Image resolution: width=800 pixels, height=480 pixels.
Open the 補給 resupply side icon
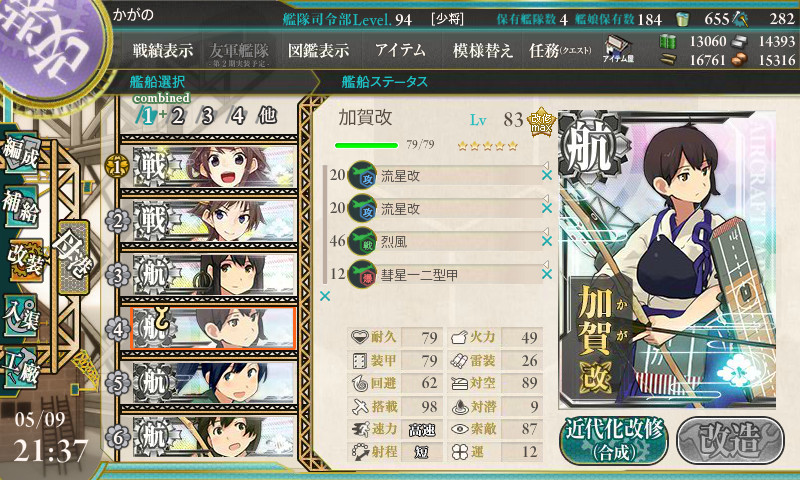coord(21,206)
